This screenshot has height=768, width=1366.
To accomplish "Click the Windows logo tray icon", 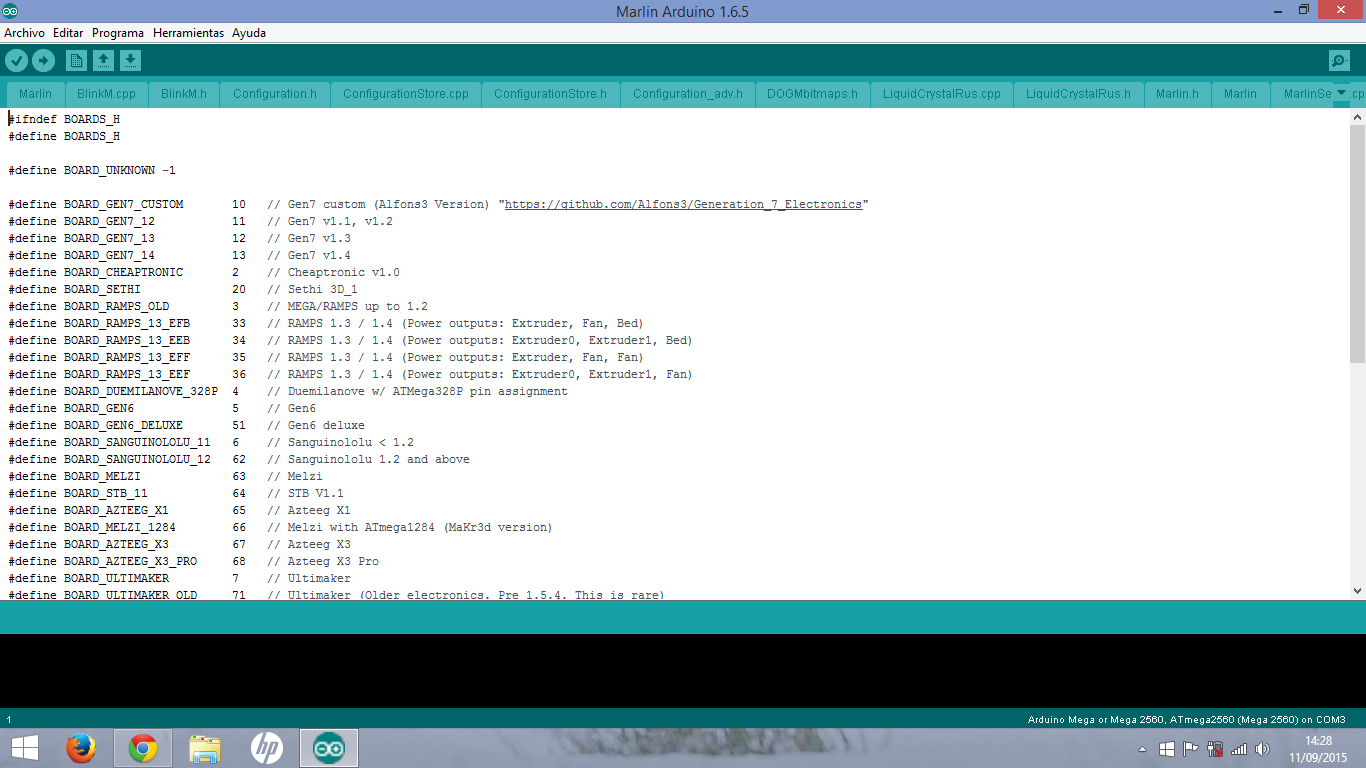I will tap(1167, 748).
